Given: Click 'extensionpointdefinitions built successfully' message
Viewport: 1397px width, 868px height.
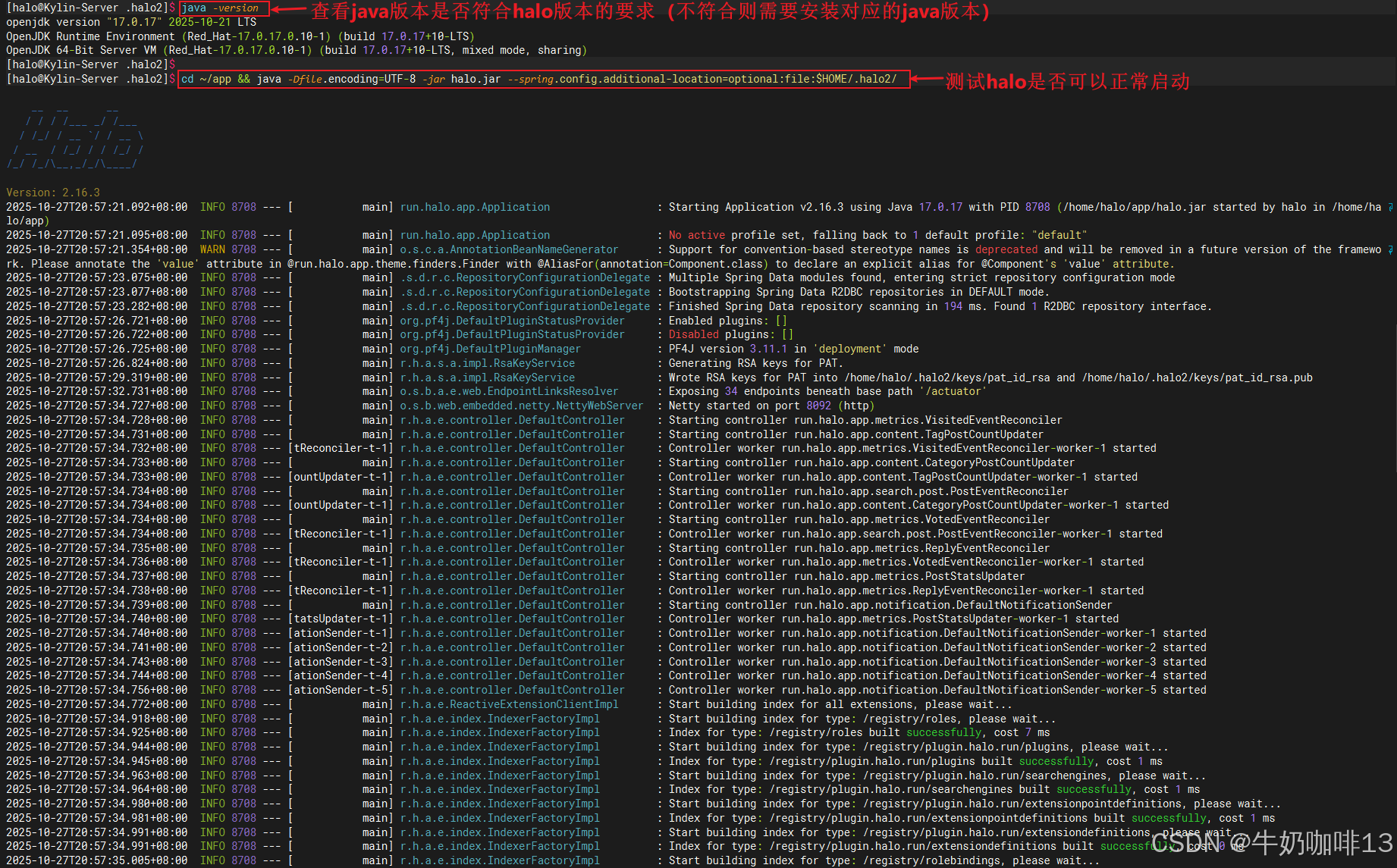Looking at the screenshot, I should (972, 818).
